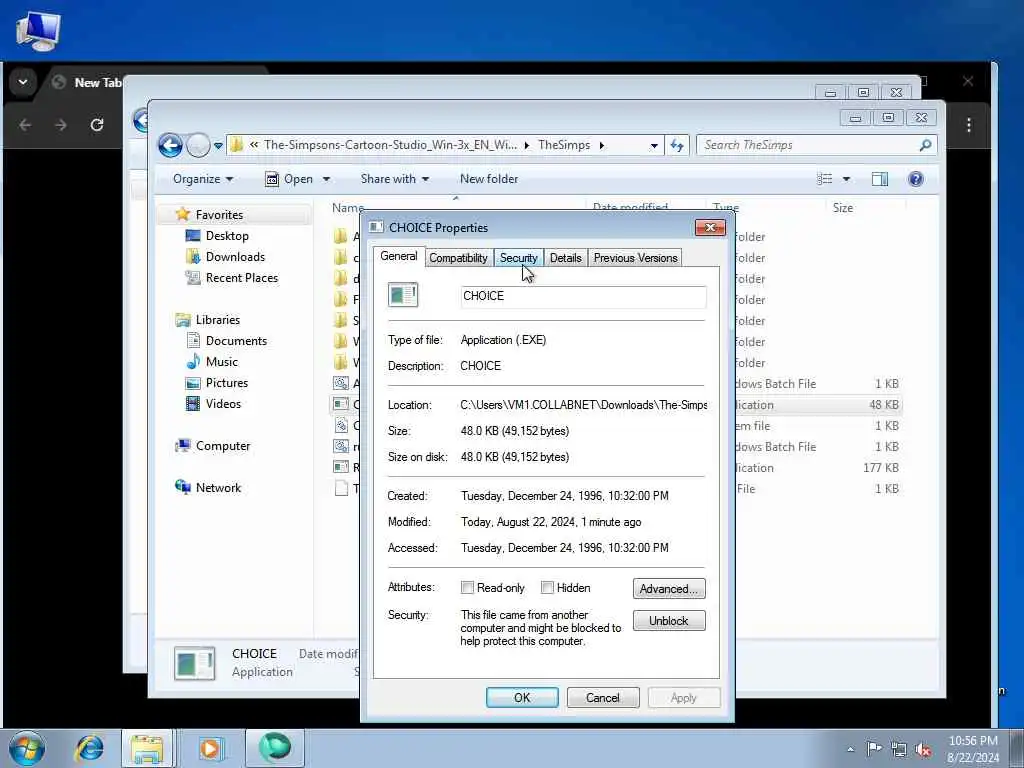Open the Previous Versions tab

tap(635, 258)
